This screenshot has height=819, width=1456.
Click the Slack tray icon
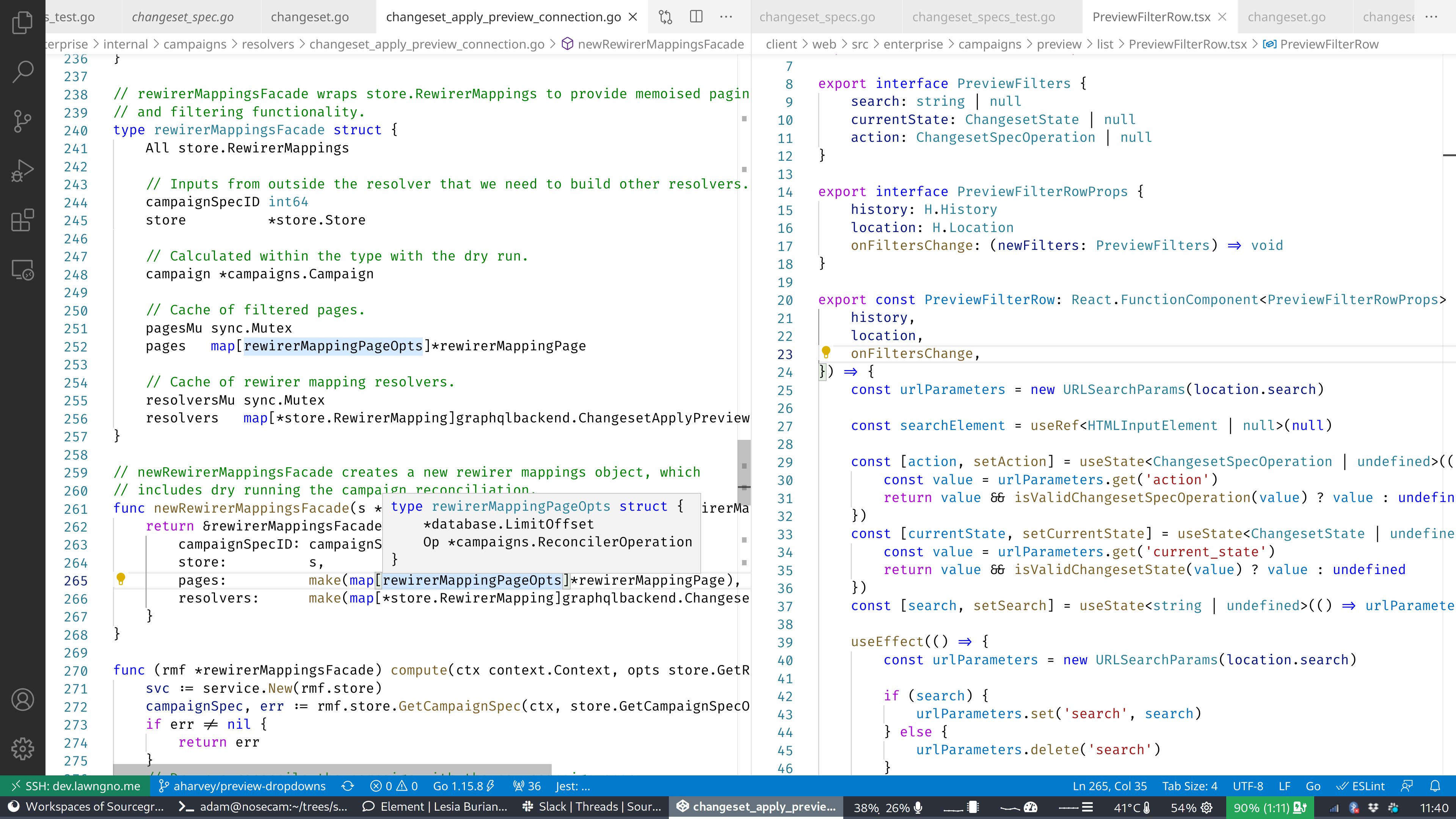[1393, 808]
